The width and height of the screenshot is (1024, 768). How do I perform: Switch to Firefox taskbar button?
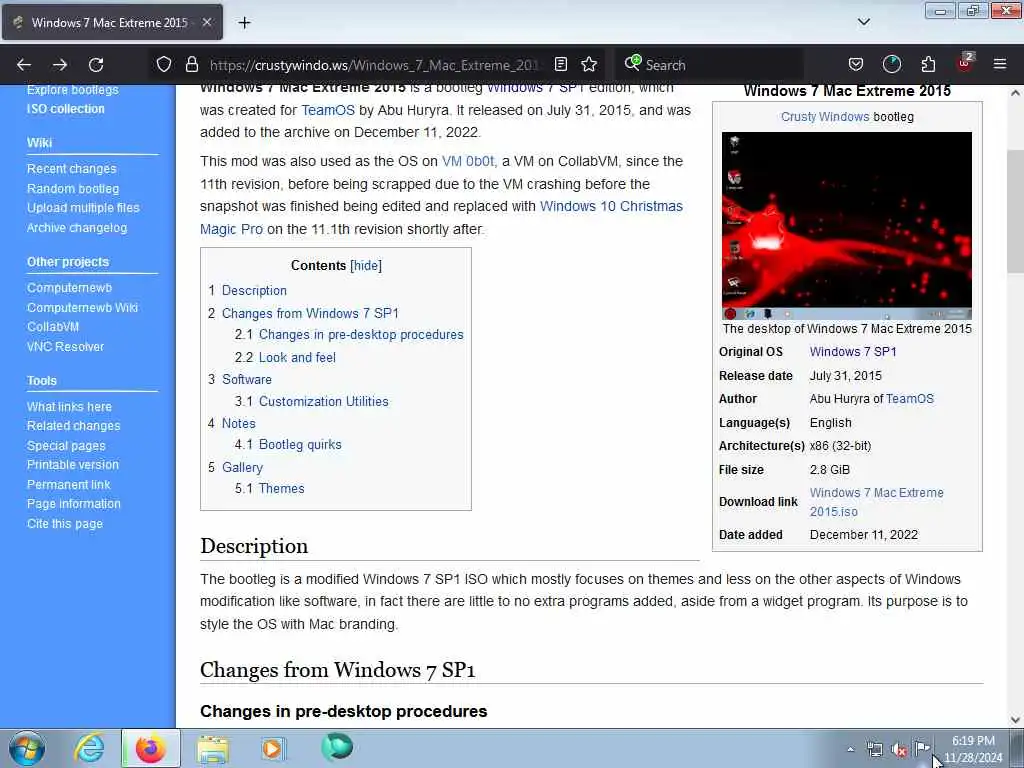coord(150,748)
